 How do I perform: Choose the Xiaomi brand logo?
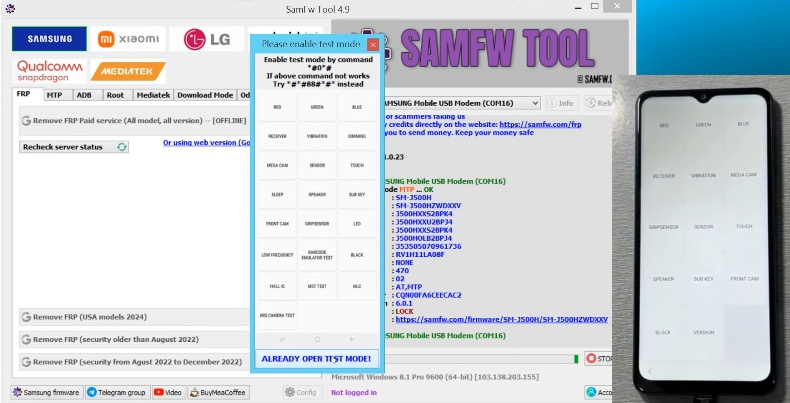pyautogui.click(x=128, y=38)
